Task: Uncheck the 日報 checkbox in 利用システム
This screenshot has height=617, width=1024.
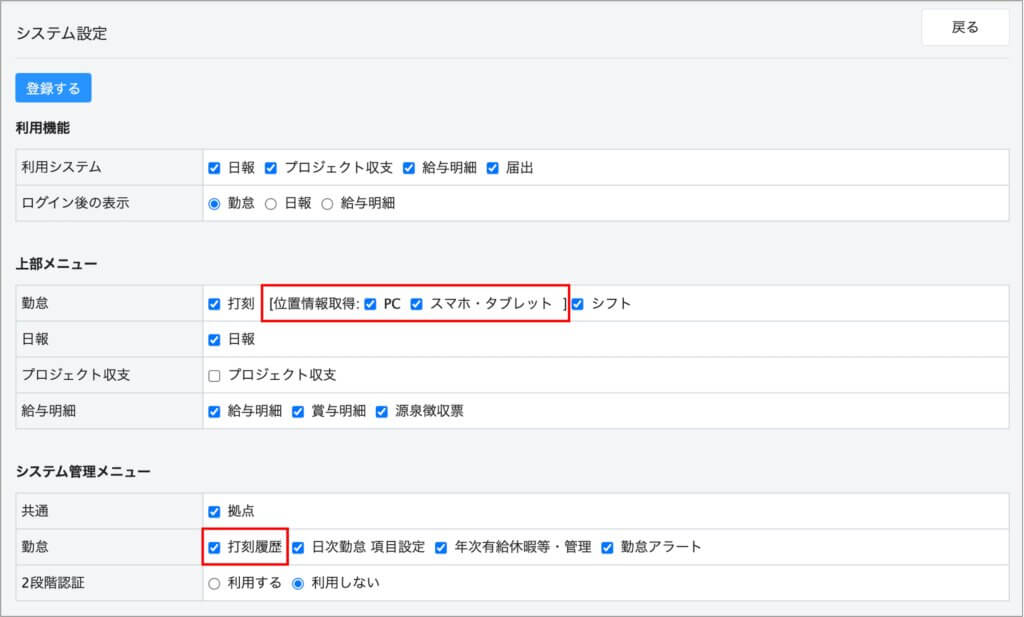Action: tap(214, 168)
